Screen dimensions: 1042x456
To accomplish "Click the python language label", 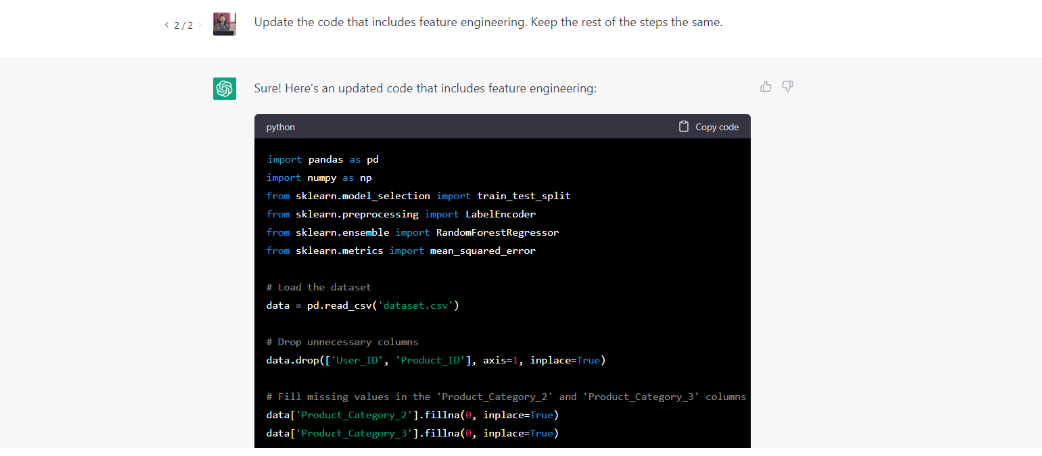I will pos(280,127).
